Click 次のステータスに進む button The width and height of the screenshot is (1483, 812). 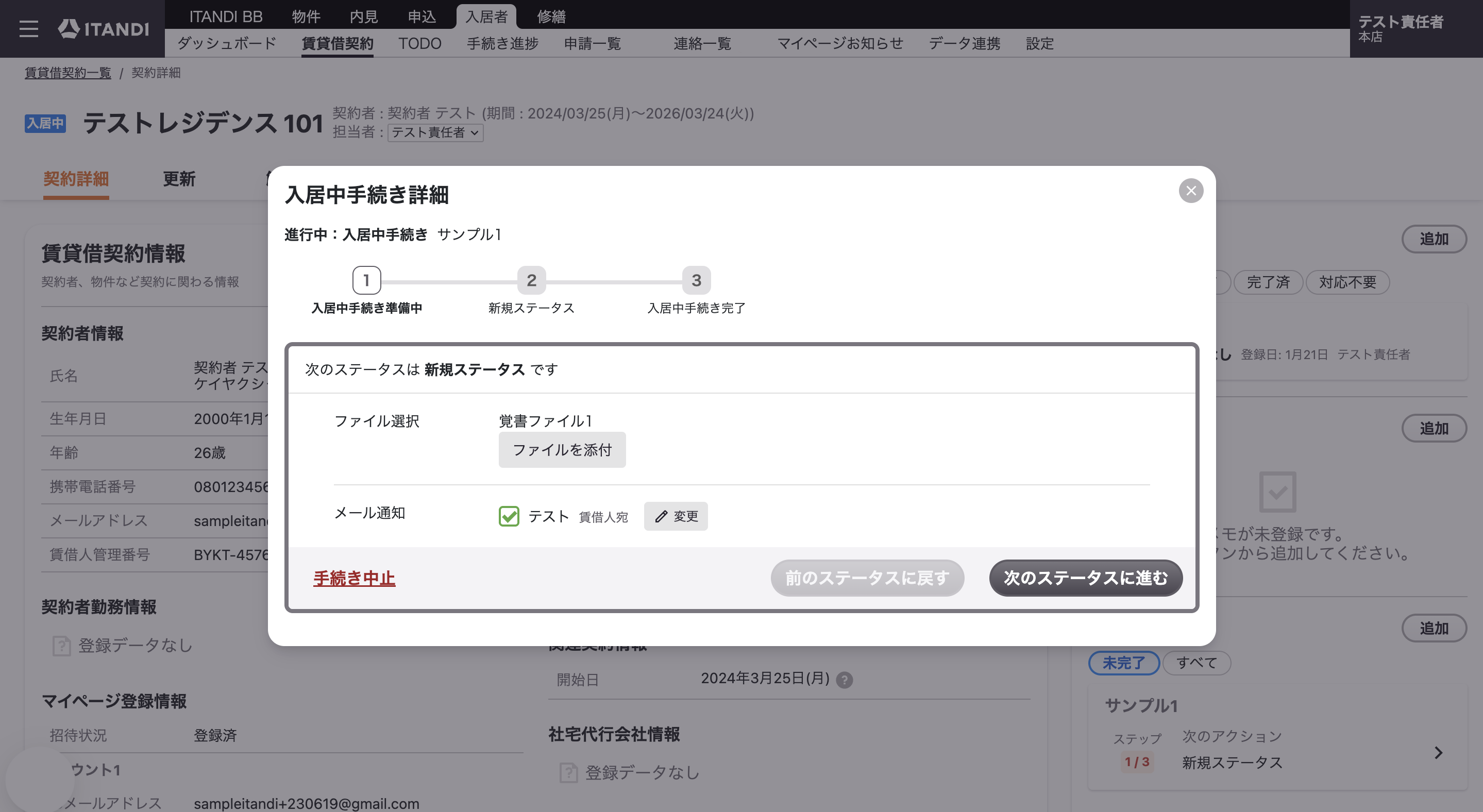click(1086, 578)
